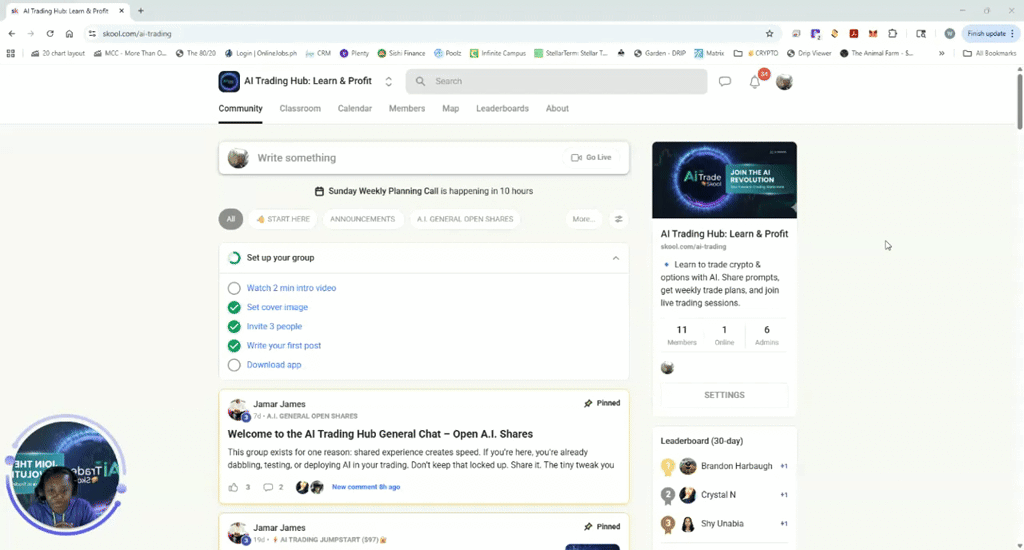Open the group switcher arrows
The image size is (1024, 550).
coord(389,81)
